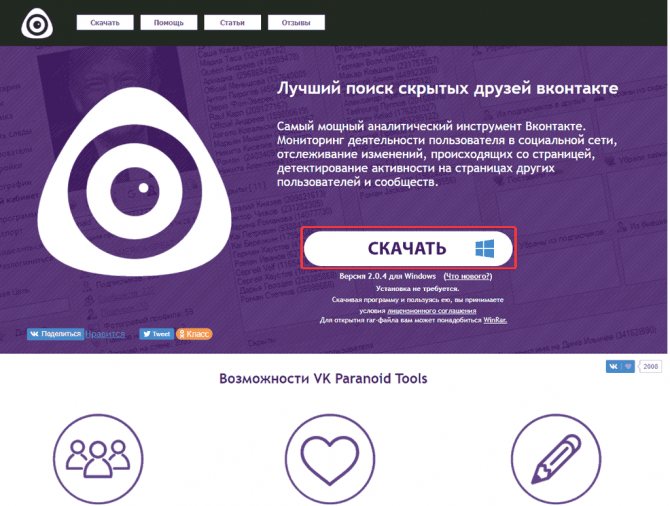Open the Помощь navigation item
Screen dimensions: 670x506
coord(169,23)
